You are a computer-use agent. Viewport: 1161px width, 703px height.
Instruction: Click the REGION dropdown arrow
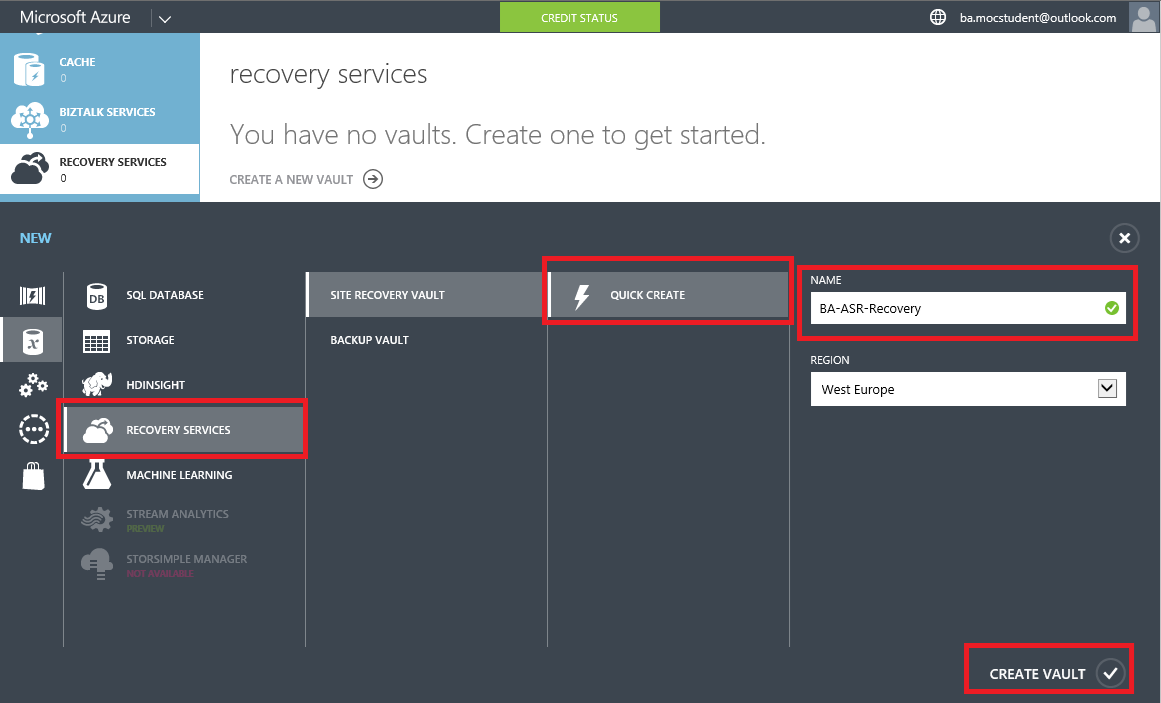(1107, 388)
